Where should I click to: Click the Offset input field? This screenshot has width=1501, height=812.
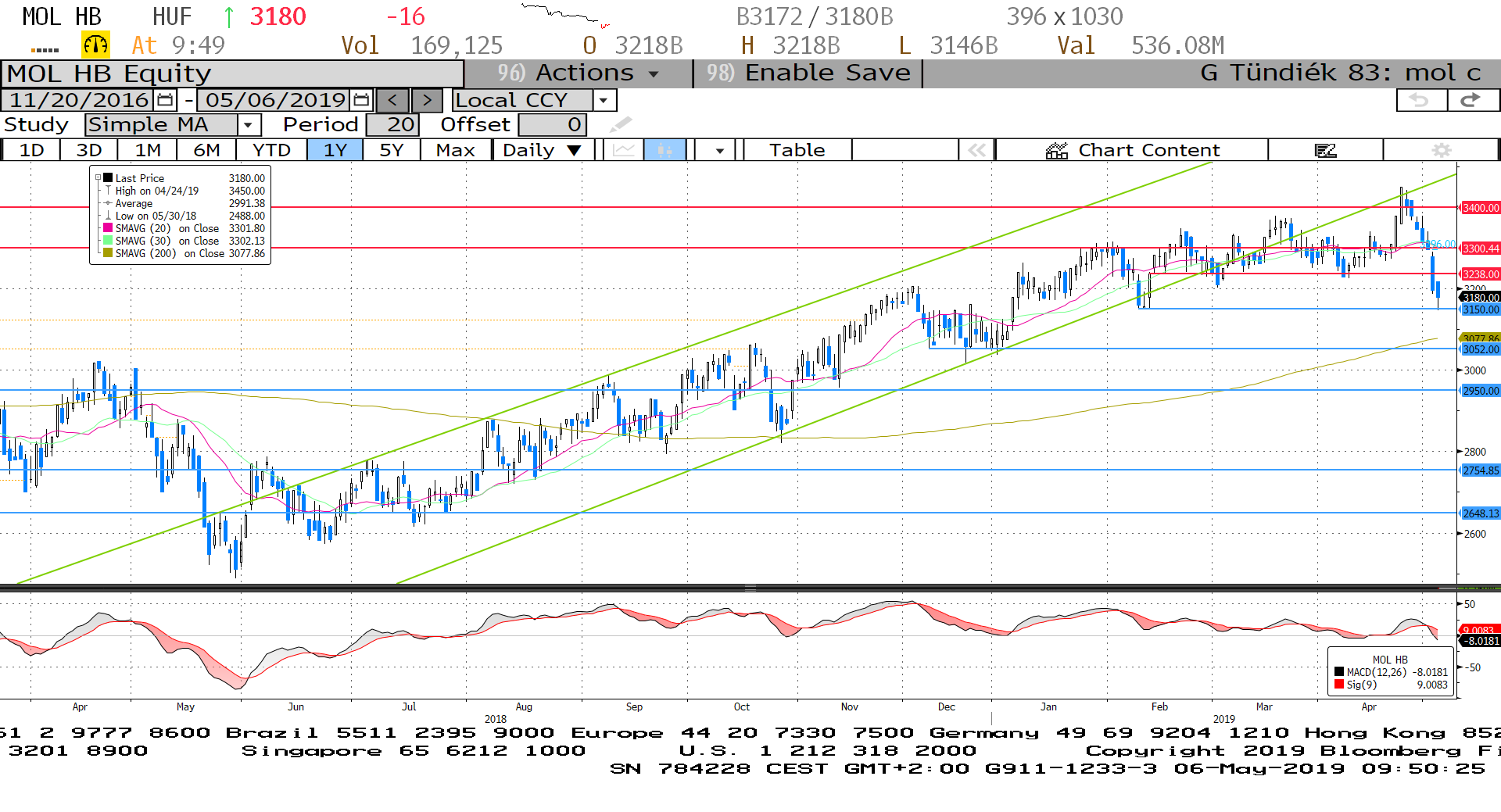553,124
